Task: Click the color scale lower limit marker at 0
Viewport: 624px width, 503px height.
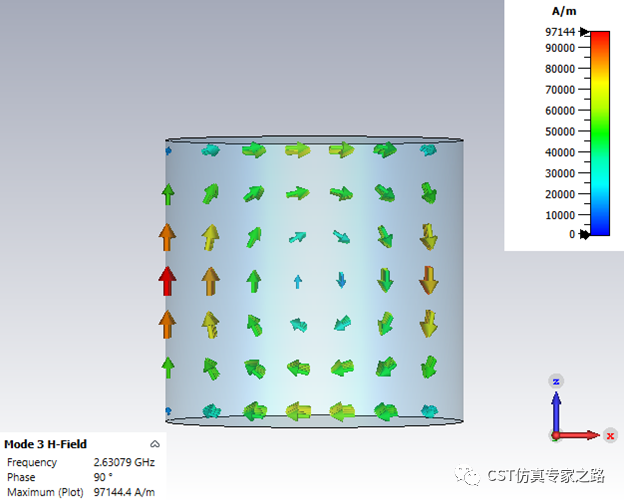Action: (584, 234)
